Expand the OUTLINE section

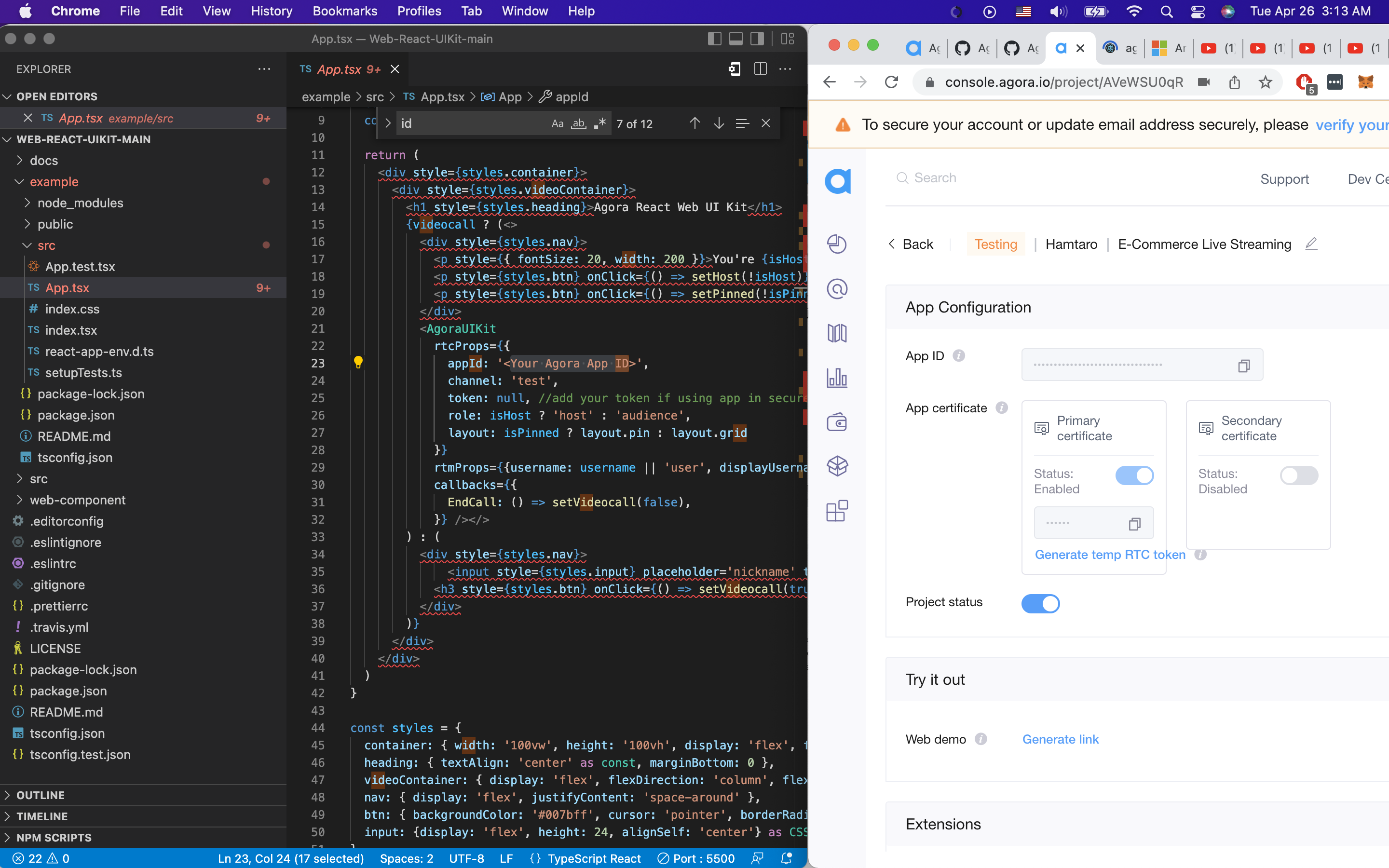[40, 795]
